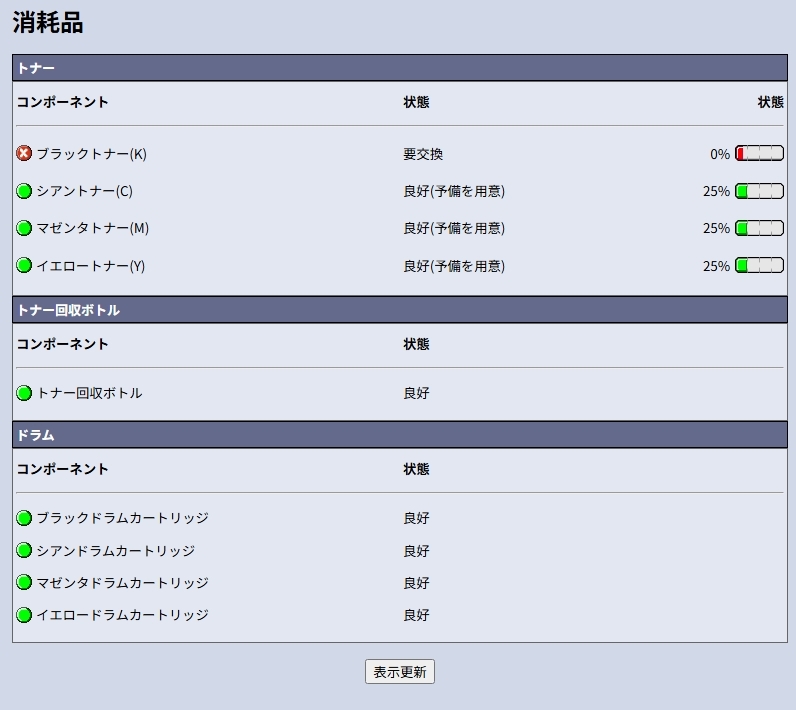Image resolution: width=796 pixels, height=710 pixels.
Task: Select the イエロートナー(Y) label
Action: (x=91, y=266)
